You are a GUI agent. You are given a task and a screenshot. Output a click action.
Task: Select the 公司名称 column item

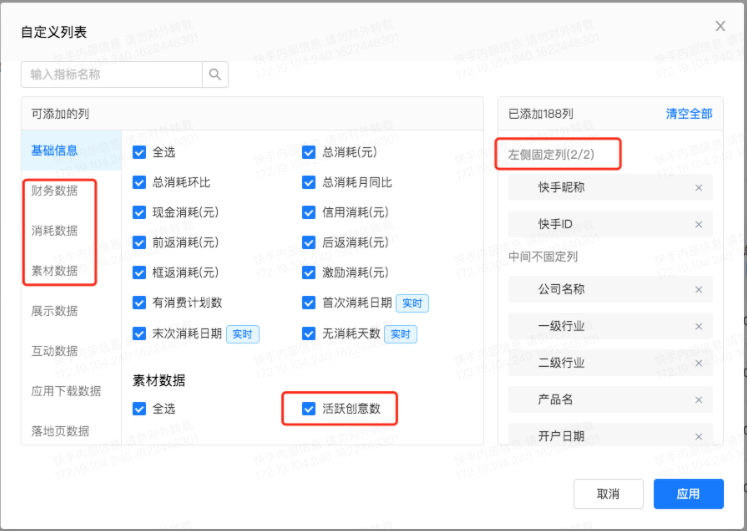(x=610, y=290)
